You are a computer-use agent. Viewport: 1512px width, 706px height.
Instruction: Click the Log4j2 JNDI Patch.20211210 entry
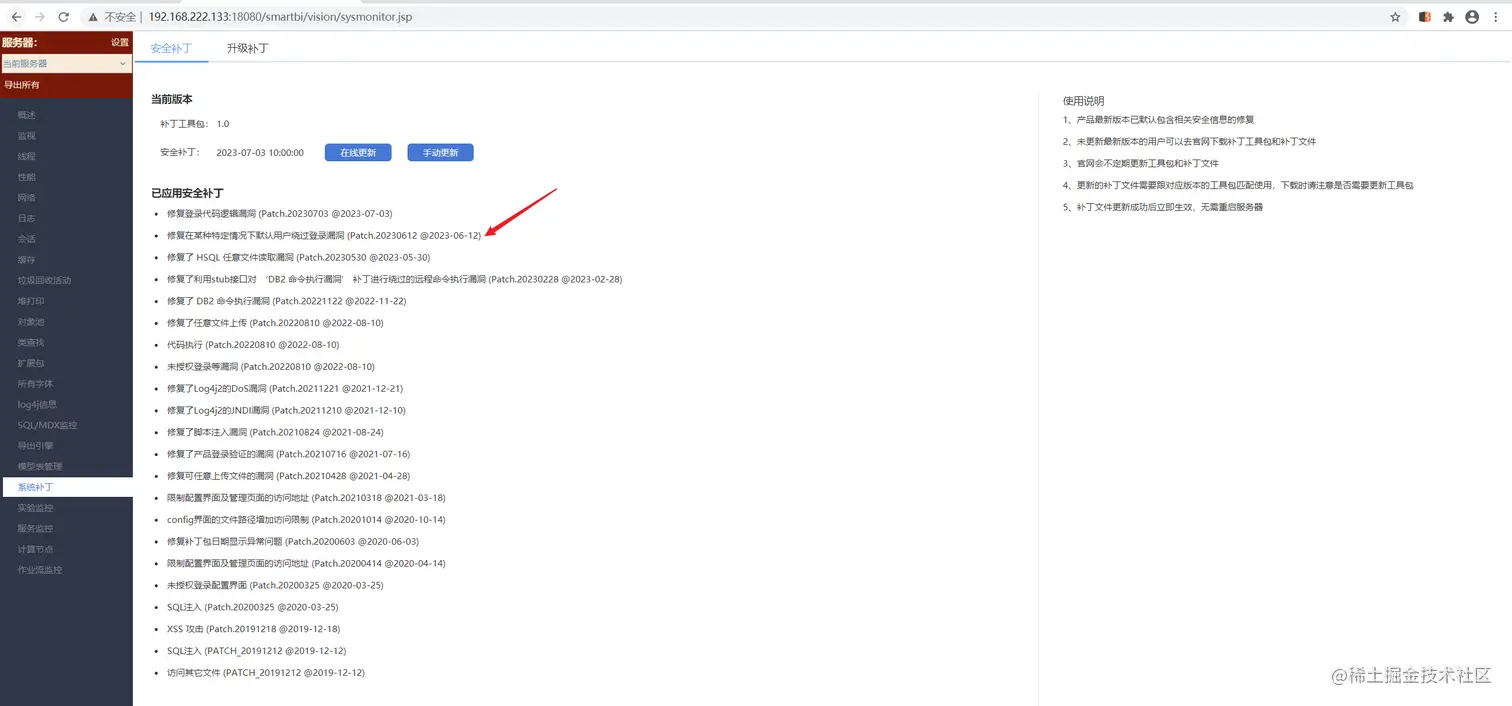click(286, 410)
